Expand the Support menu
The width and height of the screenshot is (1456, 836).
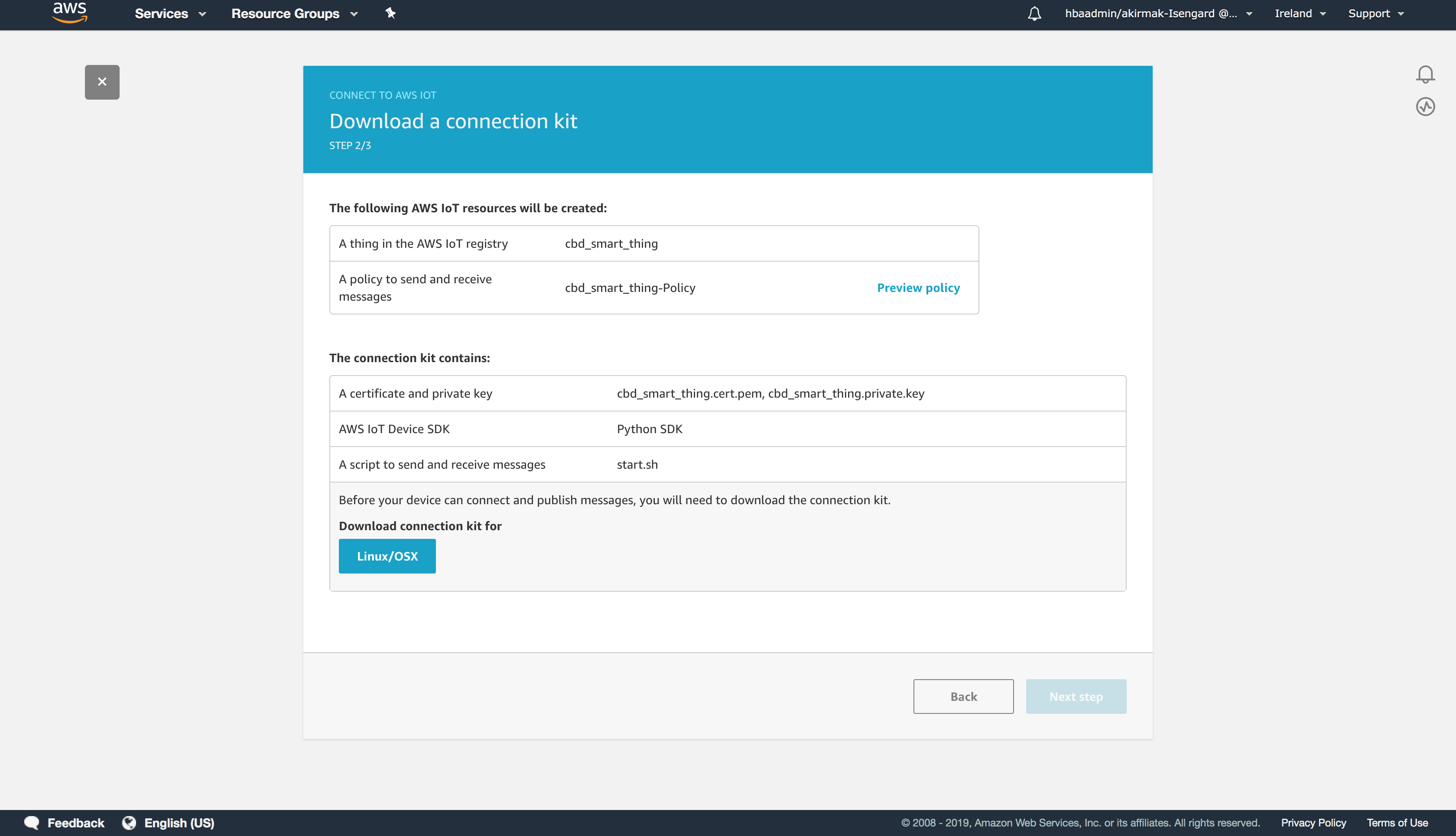1375,14
